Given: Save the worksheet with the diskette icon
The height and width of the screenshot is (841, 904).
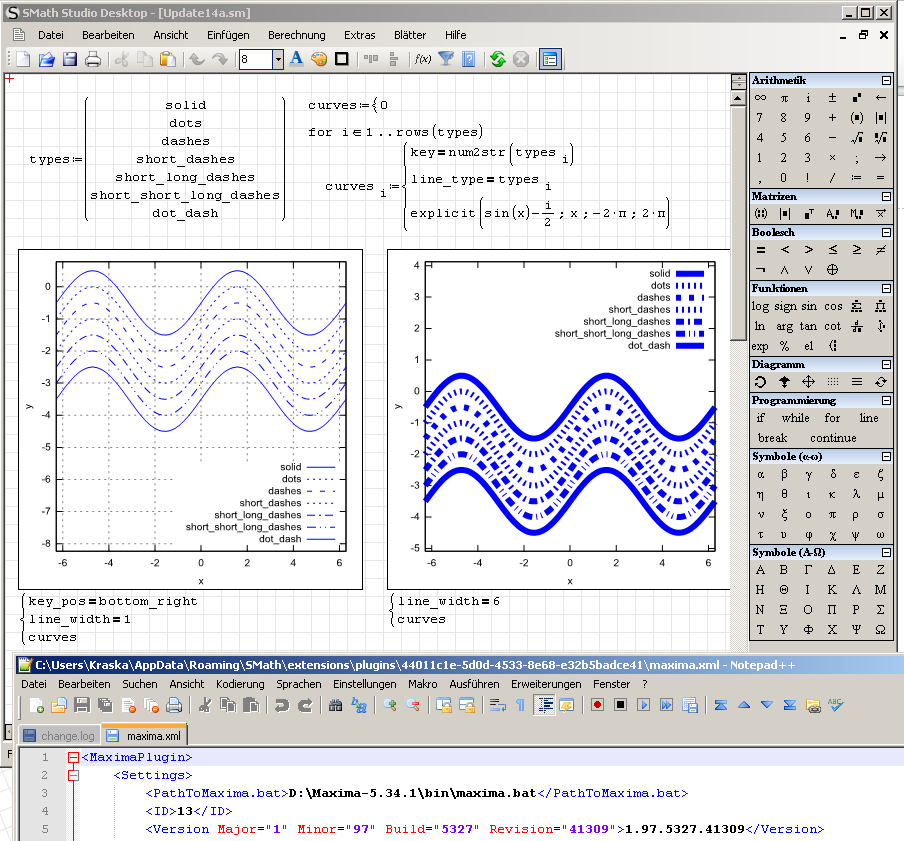Looking at the screenshot, I should [70, 59].
